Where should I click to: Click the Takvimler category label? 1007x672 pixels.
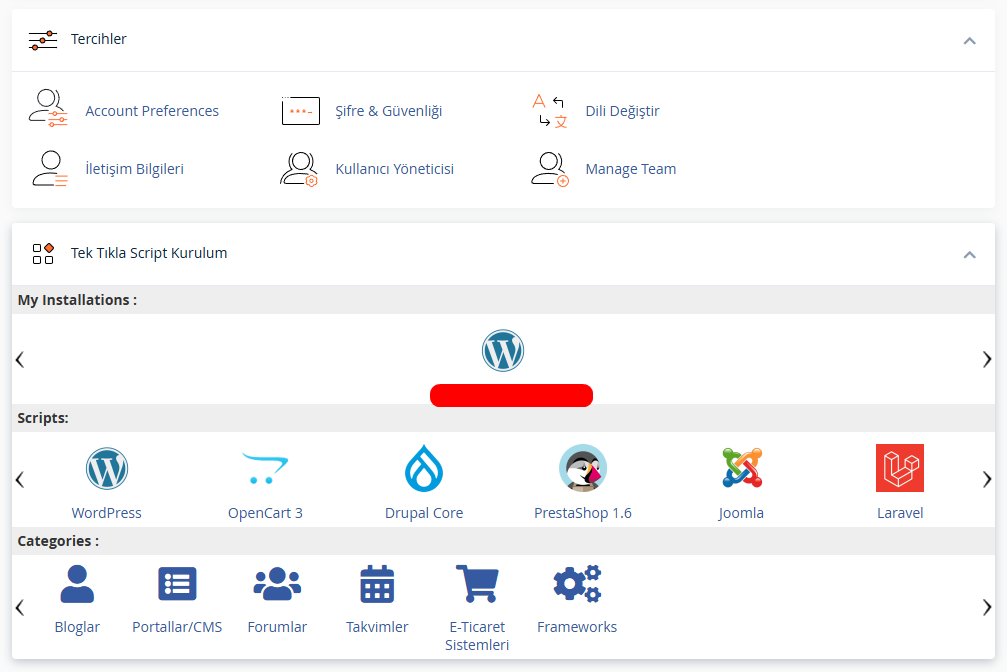377,627
